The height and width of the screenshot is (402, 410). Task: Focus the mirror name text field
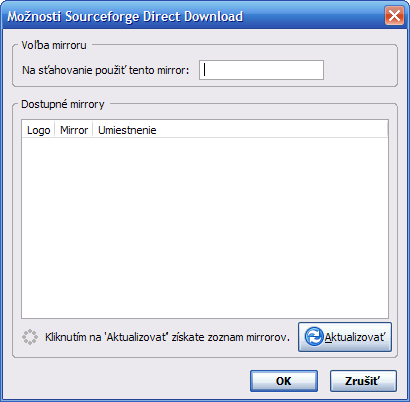[x=261, y=70]
